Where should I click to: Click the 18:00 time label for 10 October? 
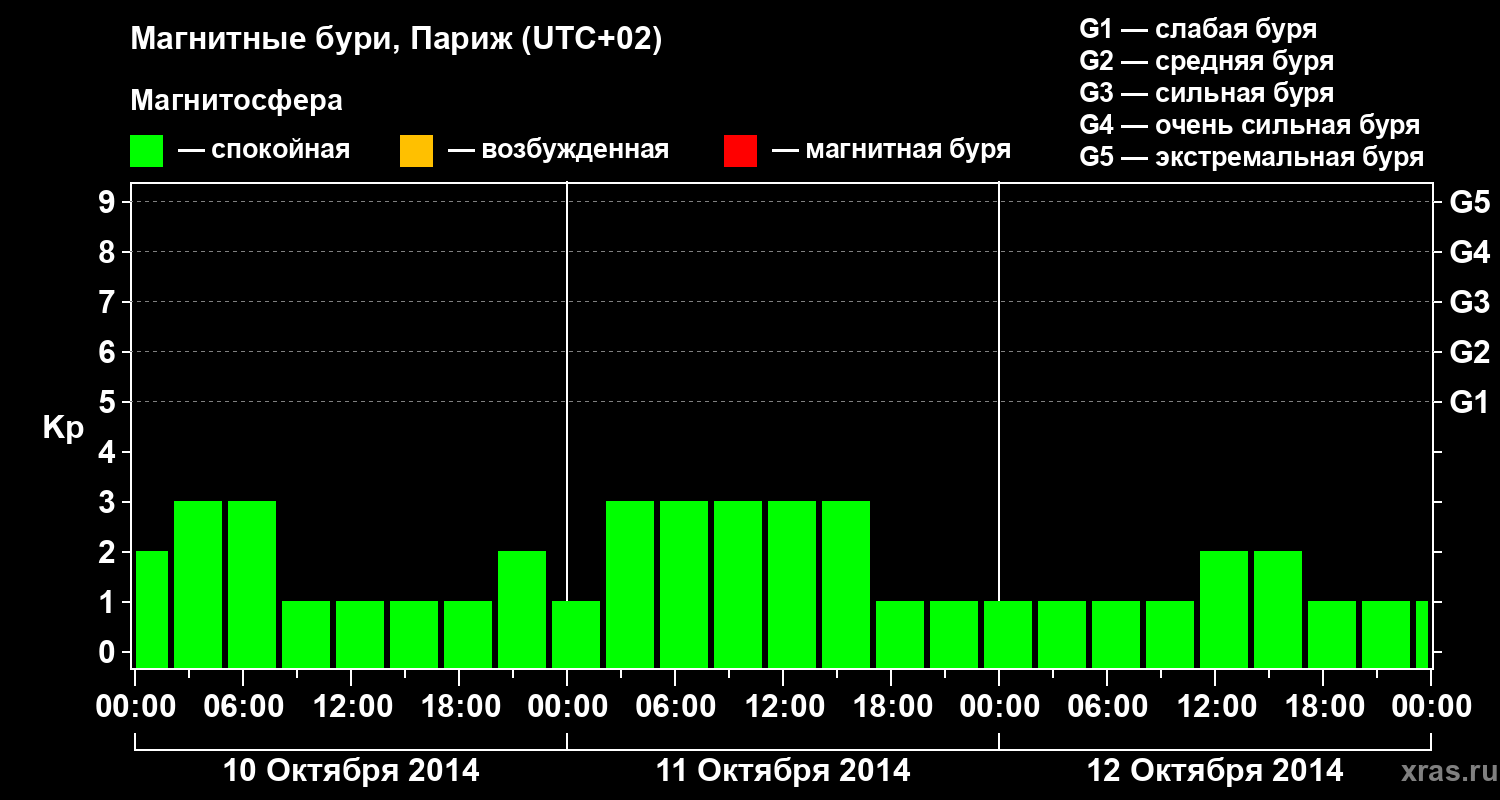pyautogui.click(x=459, y=706)
